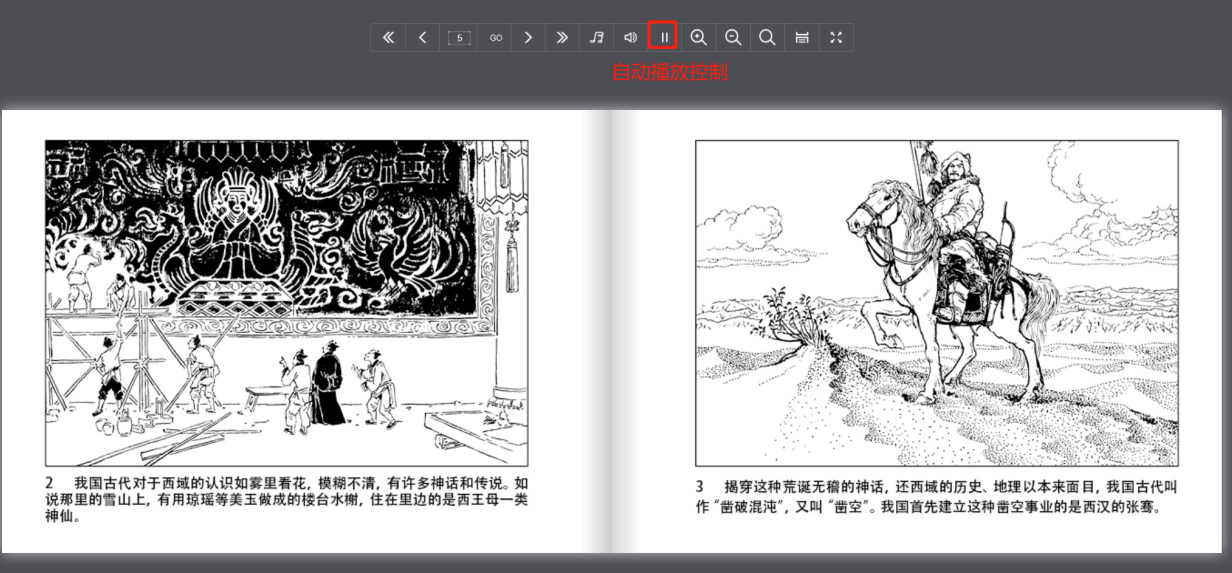The image size is (1232, 573).
Task: Pause the auto-play
Action: point(664,38)
